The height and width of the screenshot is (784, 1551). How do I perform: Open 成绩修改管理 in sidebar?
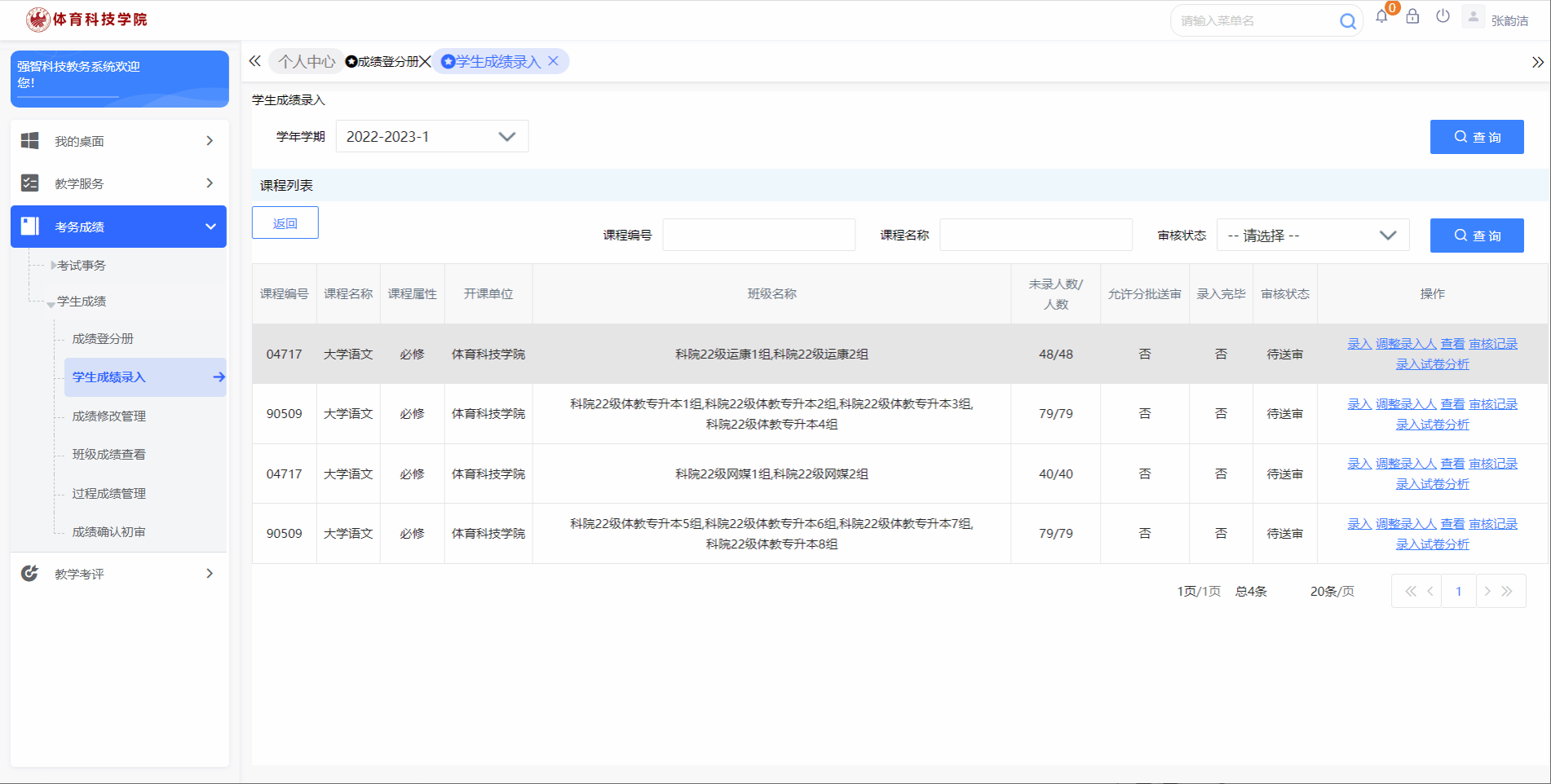(109, 416)
